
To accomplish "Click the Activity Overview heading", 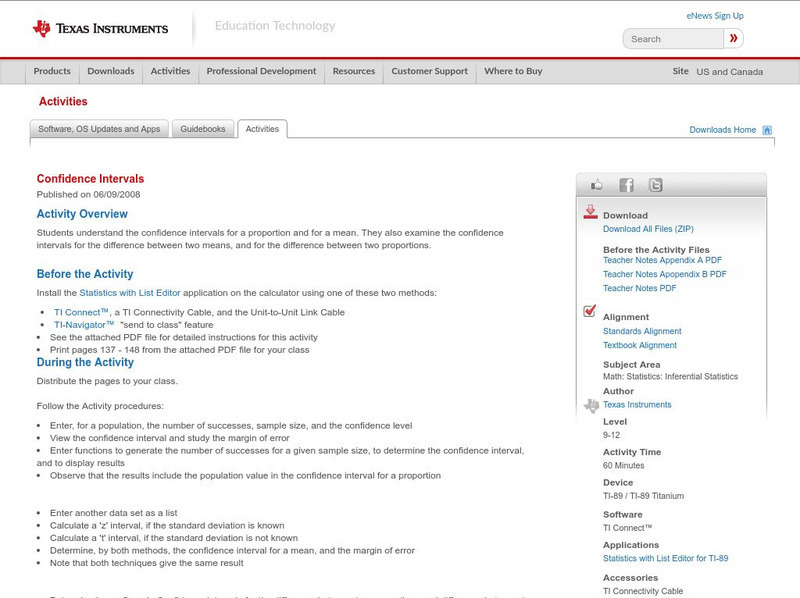I will pyautogui.click(x=82, y=214).
